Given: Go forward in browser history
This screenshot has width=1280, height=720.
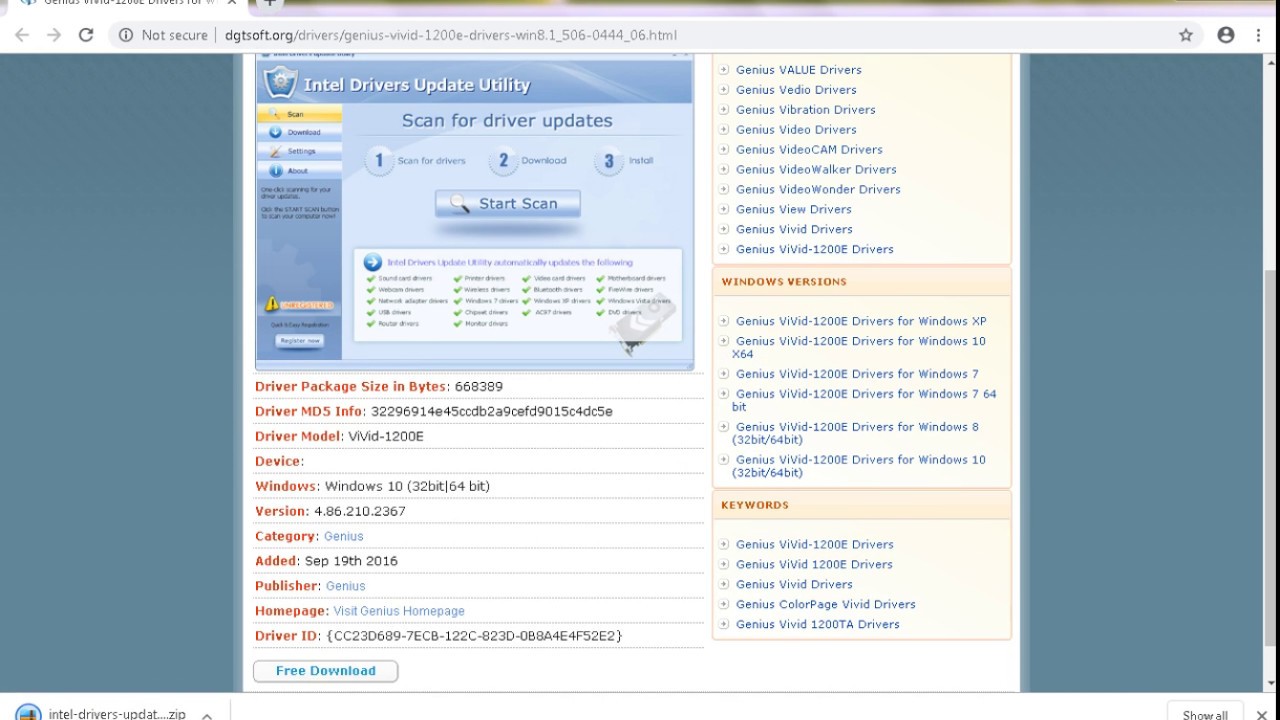Looking at the screenshot, I should (x=54, y=35).
